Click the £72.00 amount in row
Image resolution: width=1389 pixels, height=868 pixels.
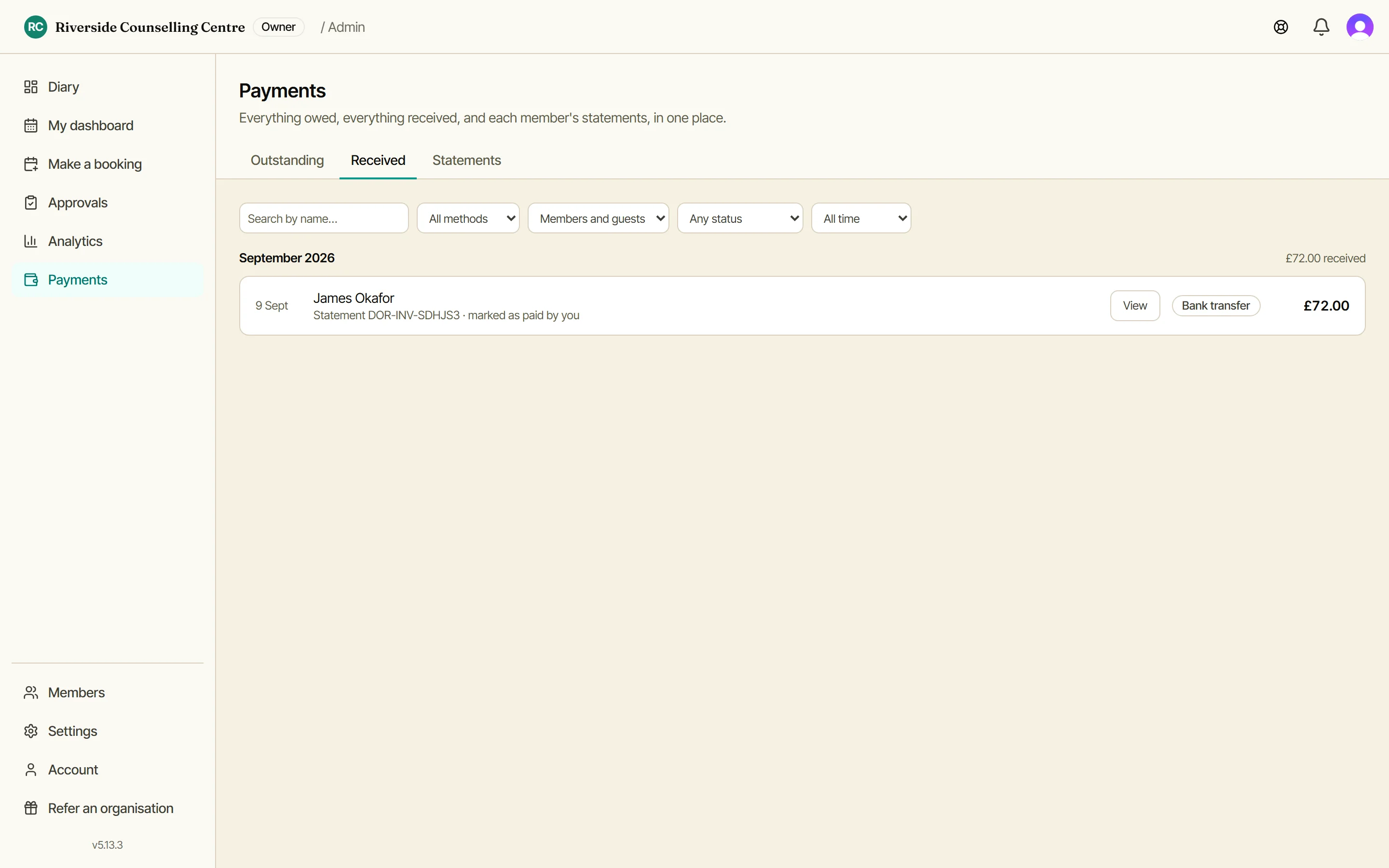coord(1326,305)
